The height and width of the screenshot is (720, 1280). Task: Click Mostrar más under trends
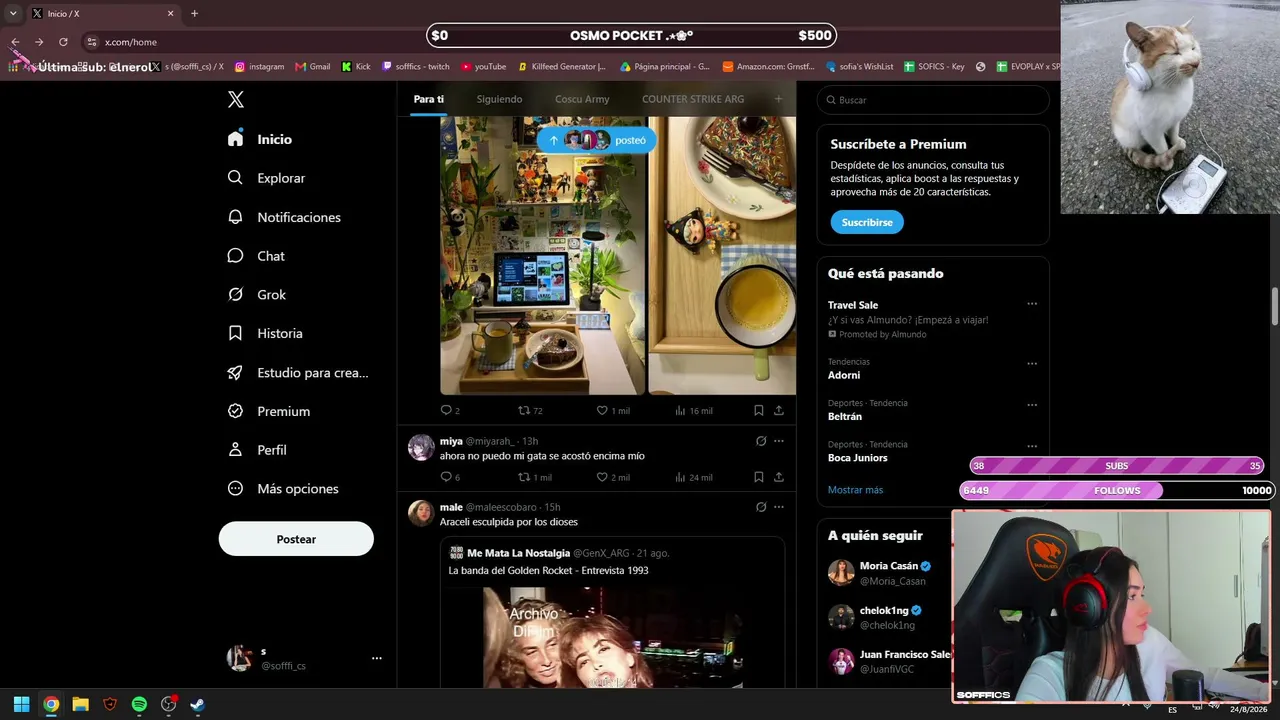855,490
